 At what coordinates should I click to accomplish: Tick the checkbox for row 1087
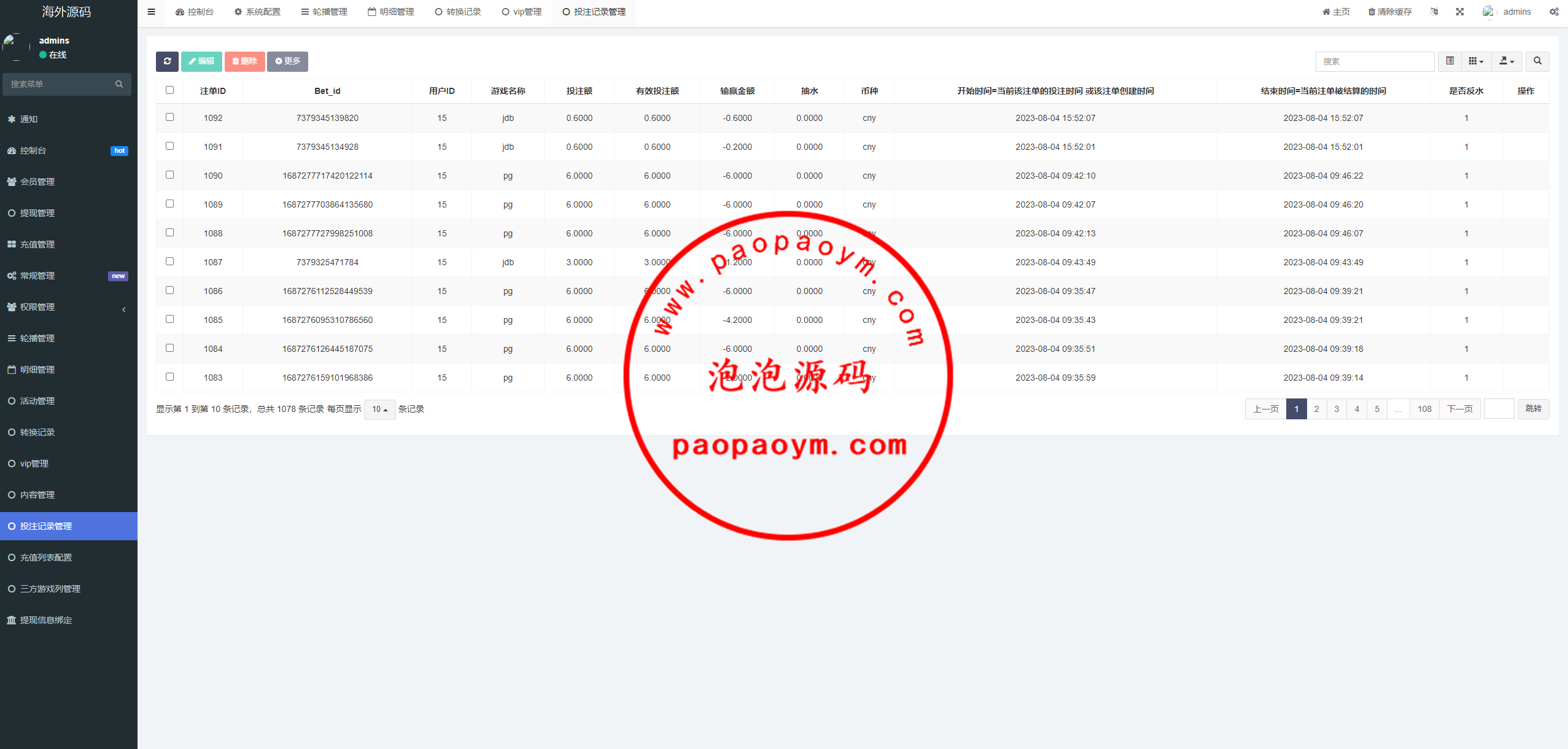coord(170,262)
